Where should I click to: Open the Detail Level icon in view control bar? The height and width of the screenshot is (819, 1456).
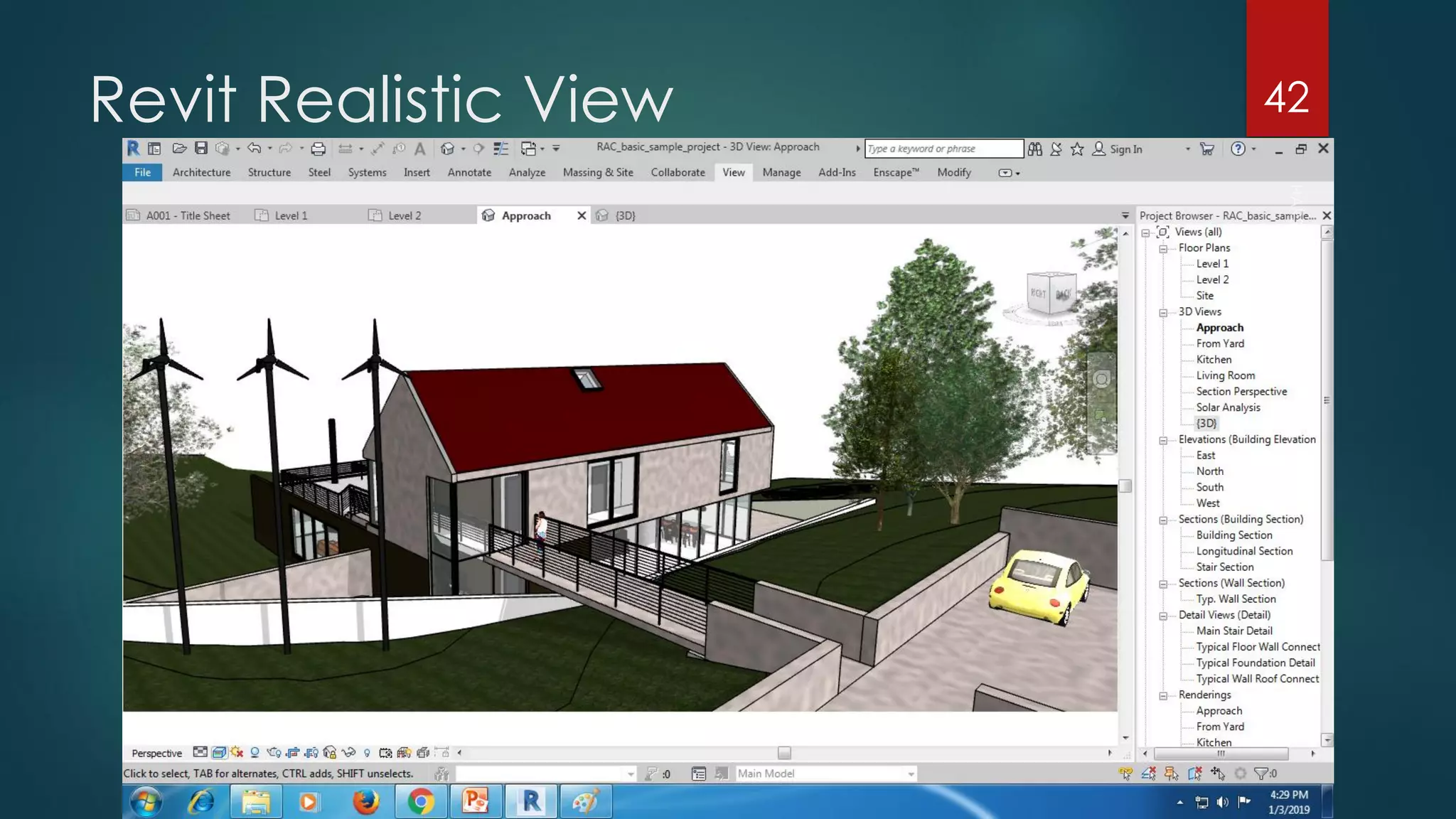(x=200, y=752)
